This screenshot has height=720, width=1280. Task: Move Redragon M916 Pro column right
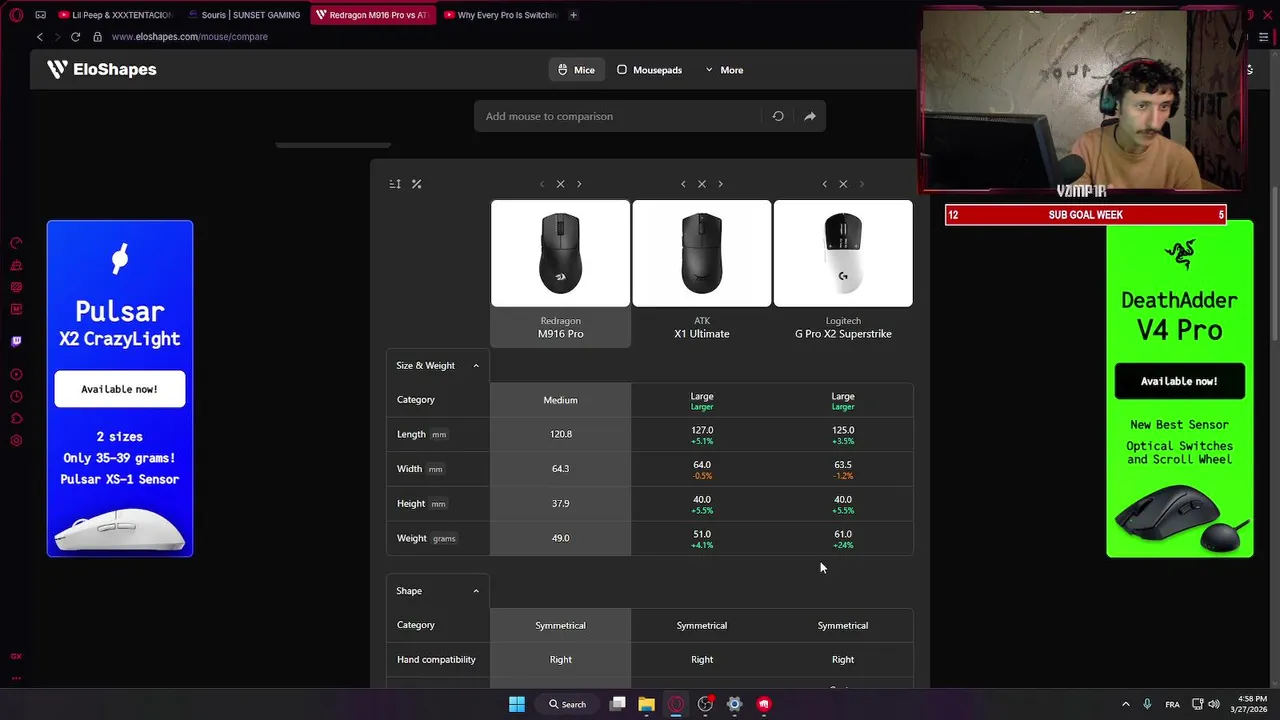pyautogui.click(x=579, y=184)
